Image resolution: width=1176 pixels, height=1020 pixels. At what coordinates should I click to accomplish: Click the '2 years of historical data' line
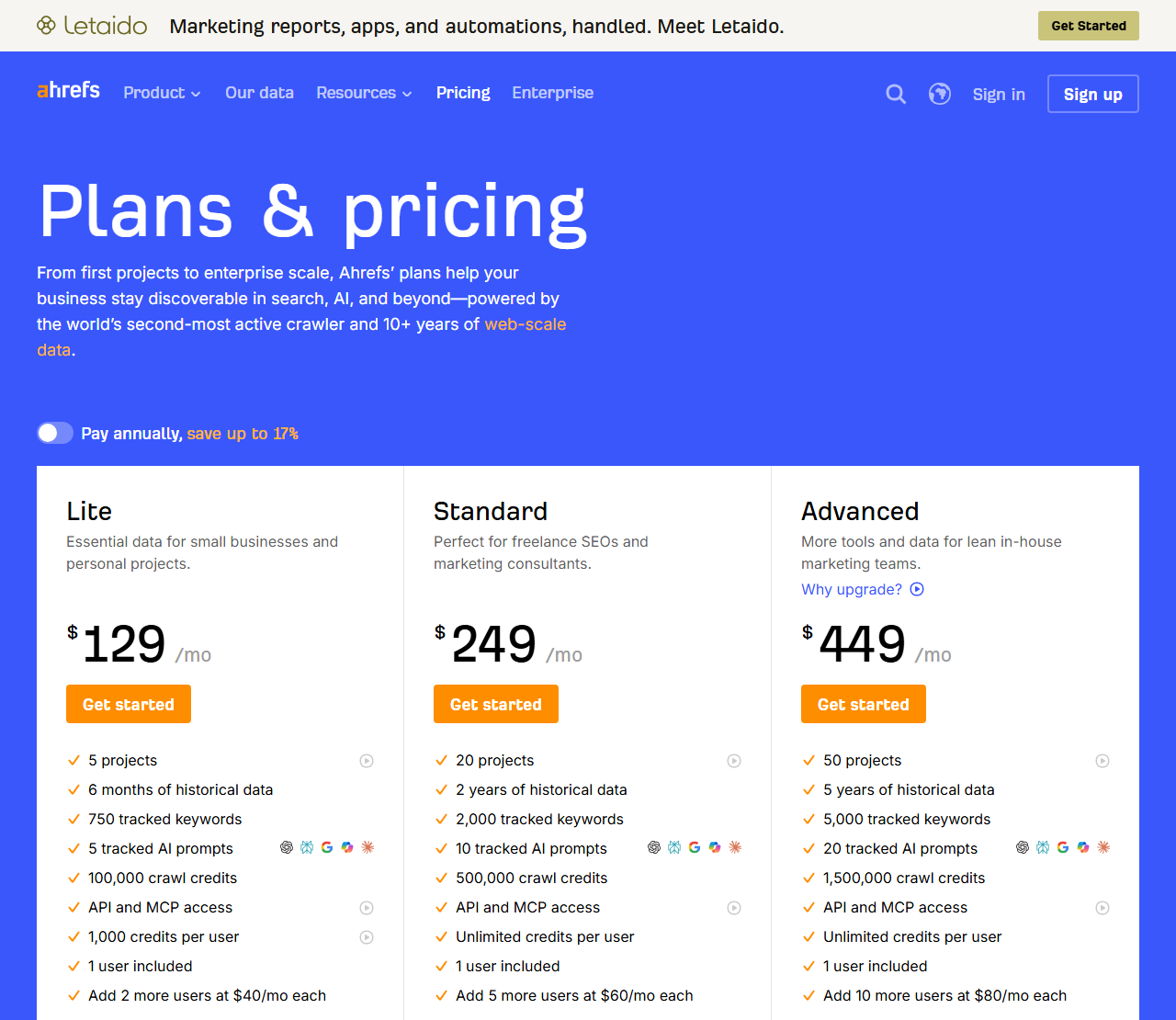(x=541, y=789)
